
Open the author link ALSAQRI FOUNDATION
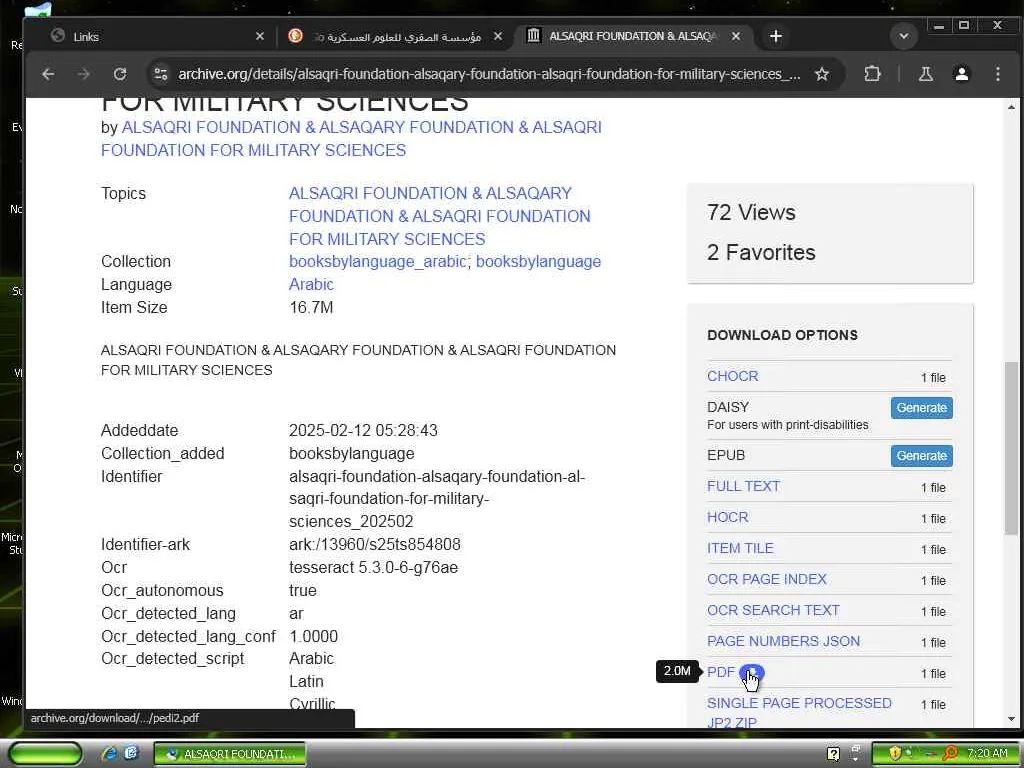coord(351,138)
